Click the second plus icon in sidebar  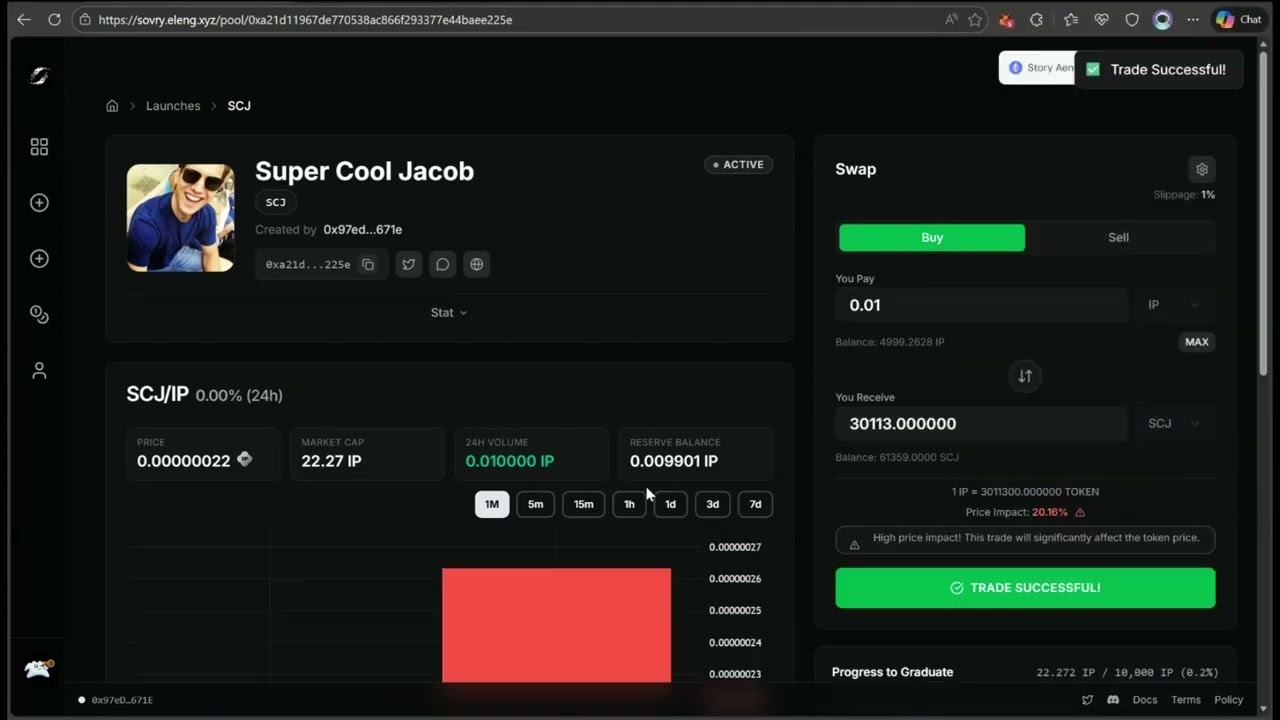pos(39,259)
